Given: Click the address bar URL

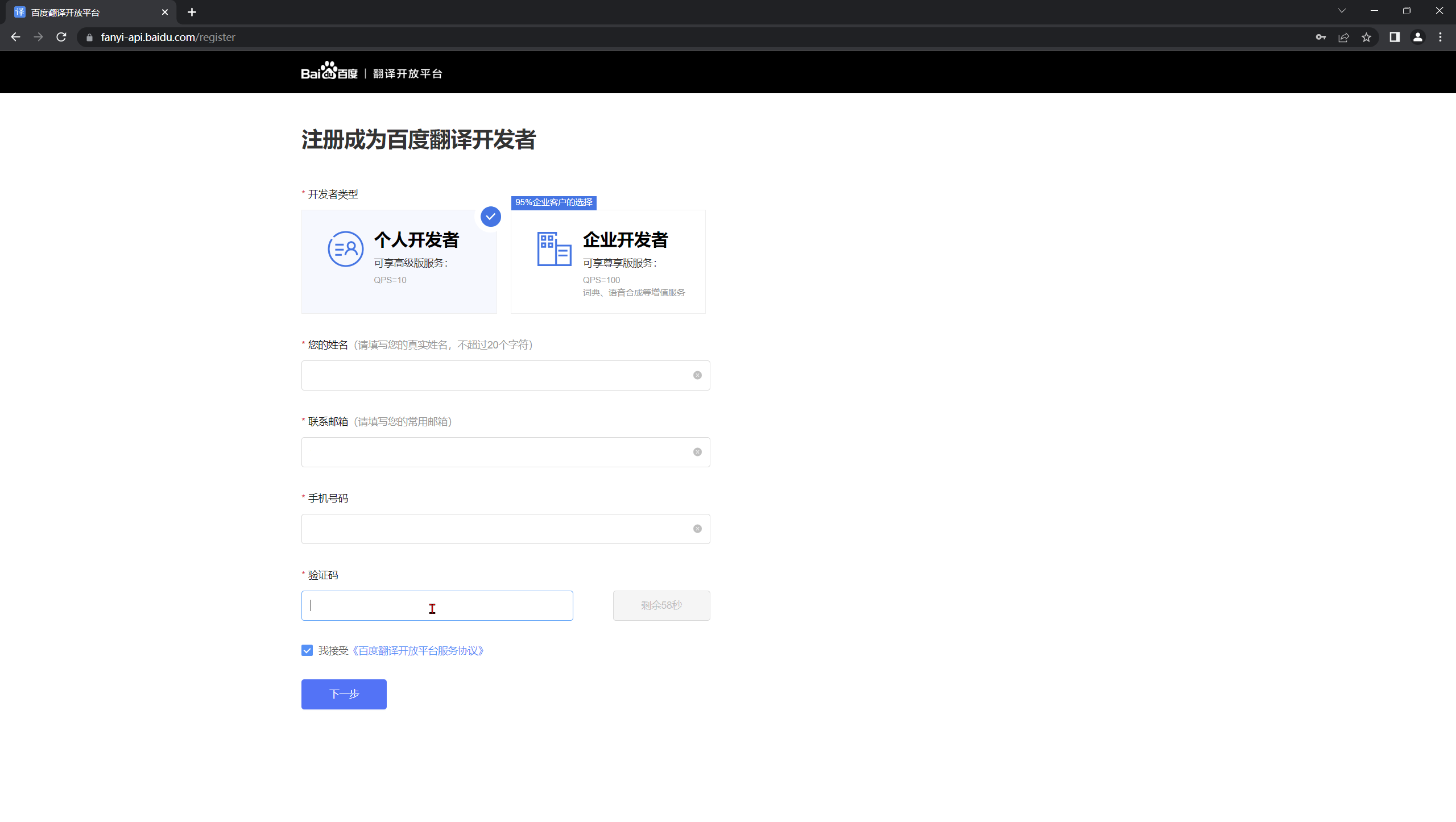Looking at the screenshot, I should tap(168, 37).
